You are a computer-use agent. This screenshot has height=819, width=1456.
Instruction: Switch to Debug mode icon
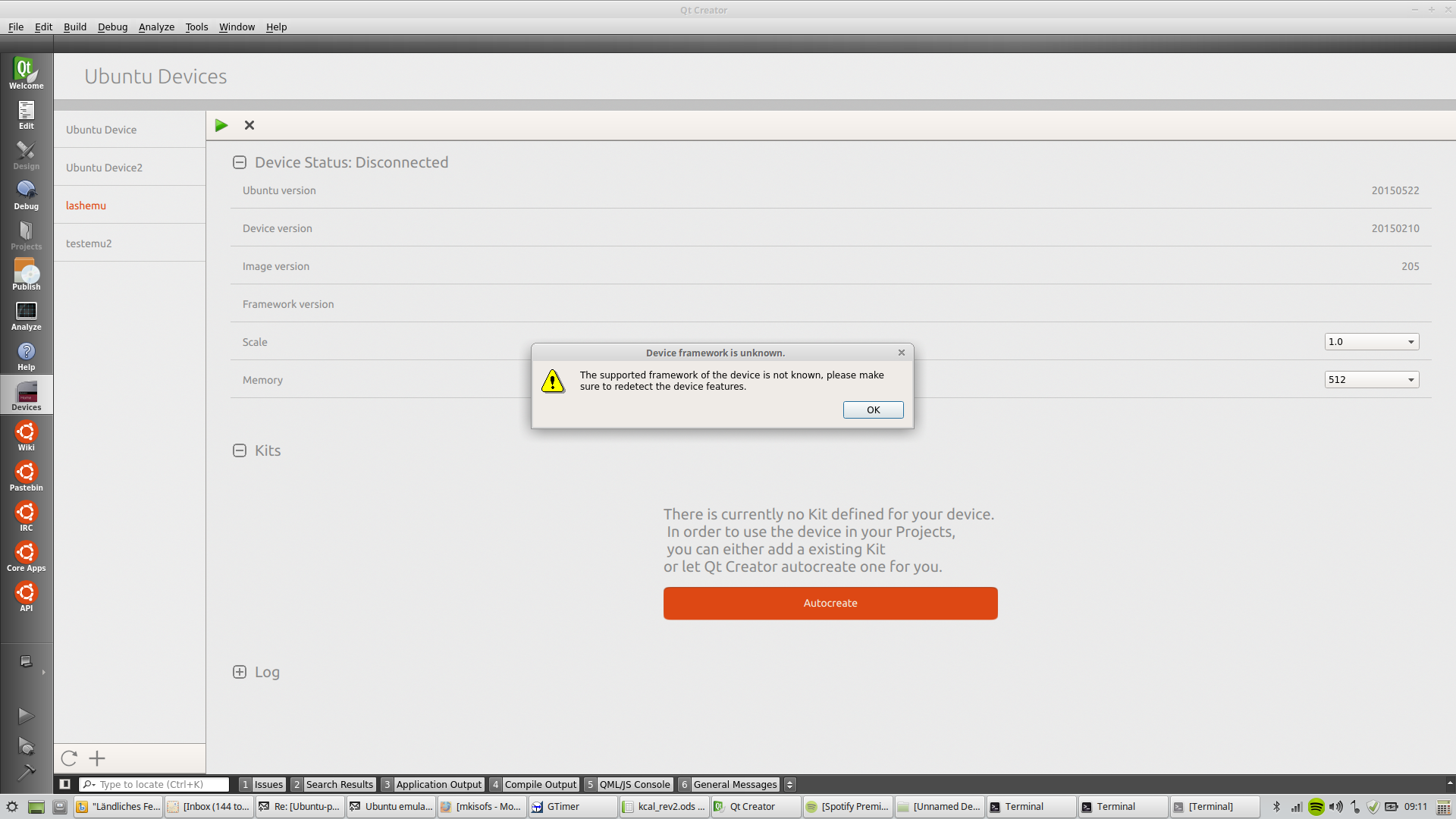(26, 194)
